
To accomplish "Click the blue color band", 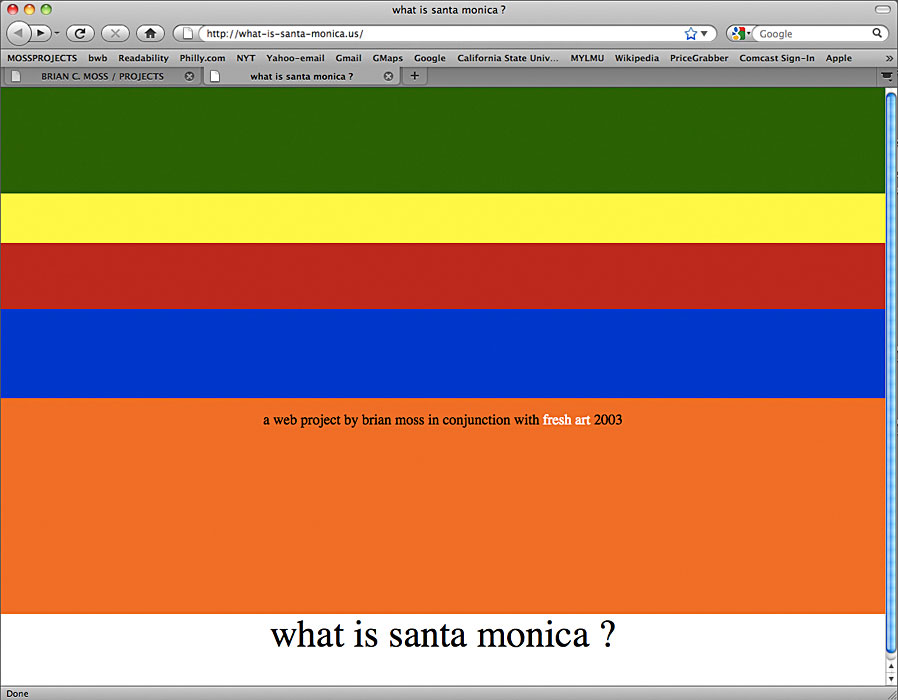I will (442, 353).
